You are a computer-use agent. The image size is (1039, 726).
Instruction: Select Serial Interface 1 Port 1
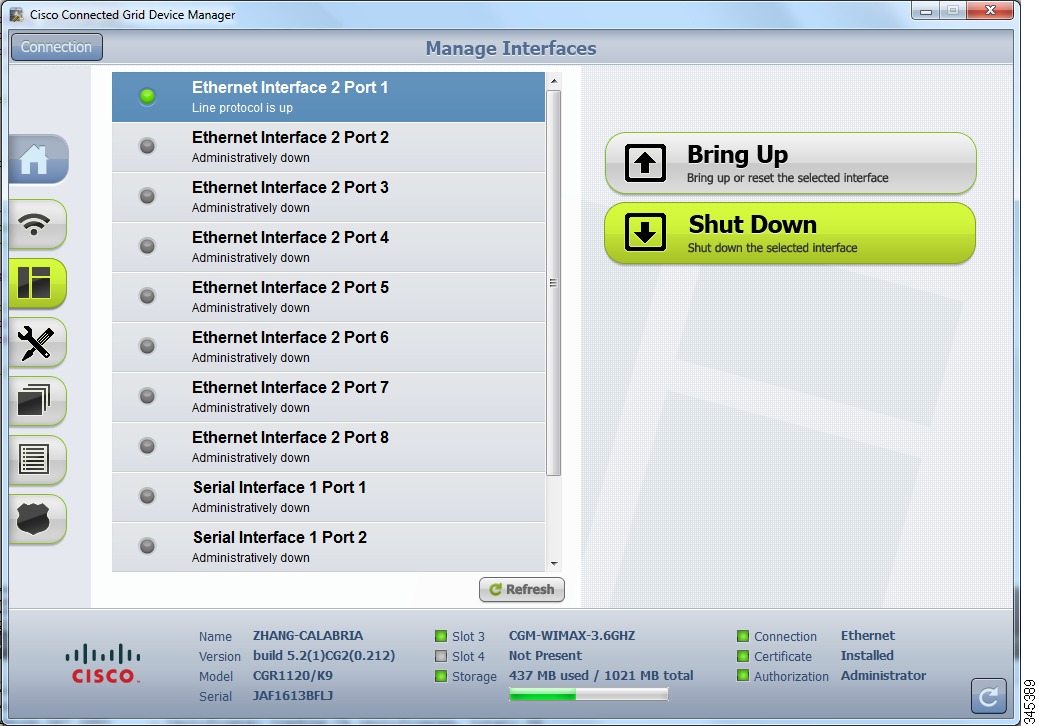pyautogui.click(x=328, y=497)
